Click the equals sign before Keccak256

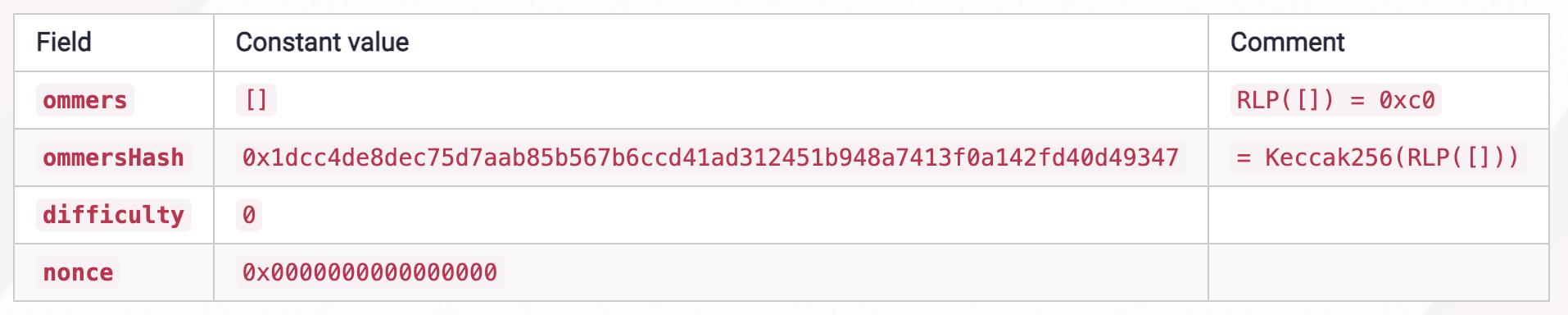(1244, 157)
